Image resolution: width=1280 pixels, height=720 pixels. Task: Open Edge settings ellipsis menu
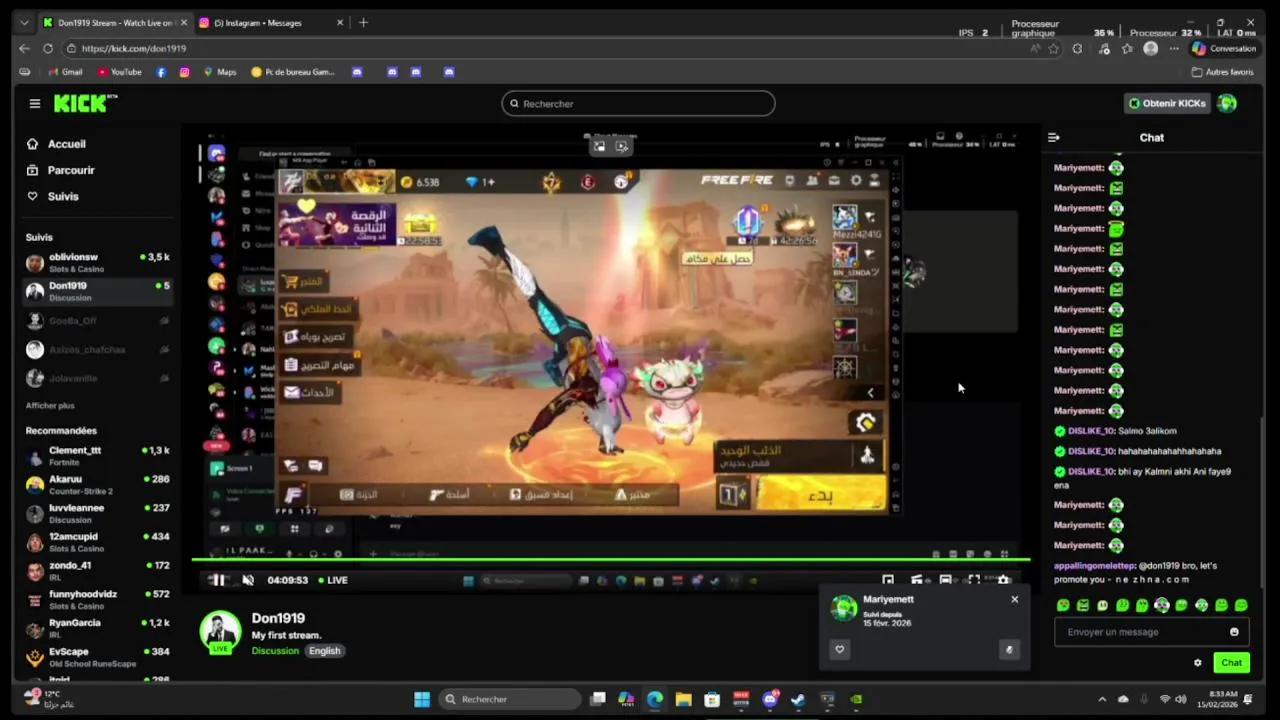click(1174, 48)
